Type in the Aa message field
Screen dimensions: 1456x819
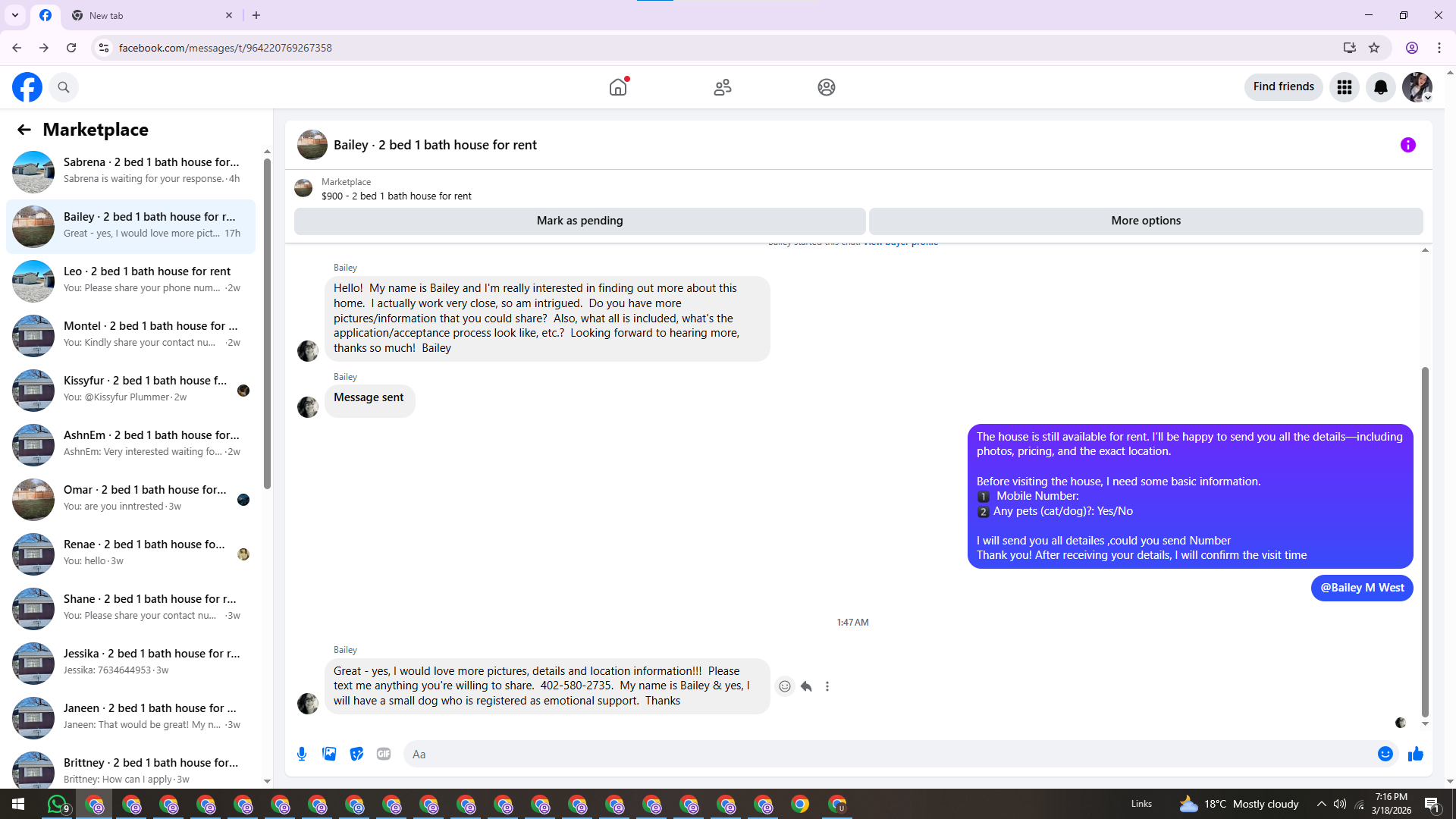tap(887, 754)
